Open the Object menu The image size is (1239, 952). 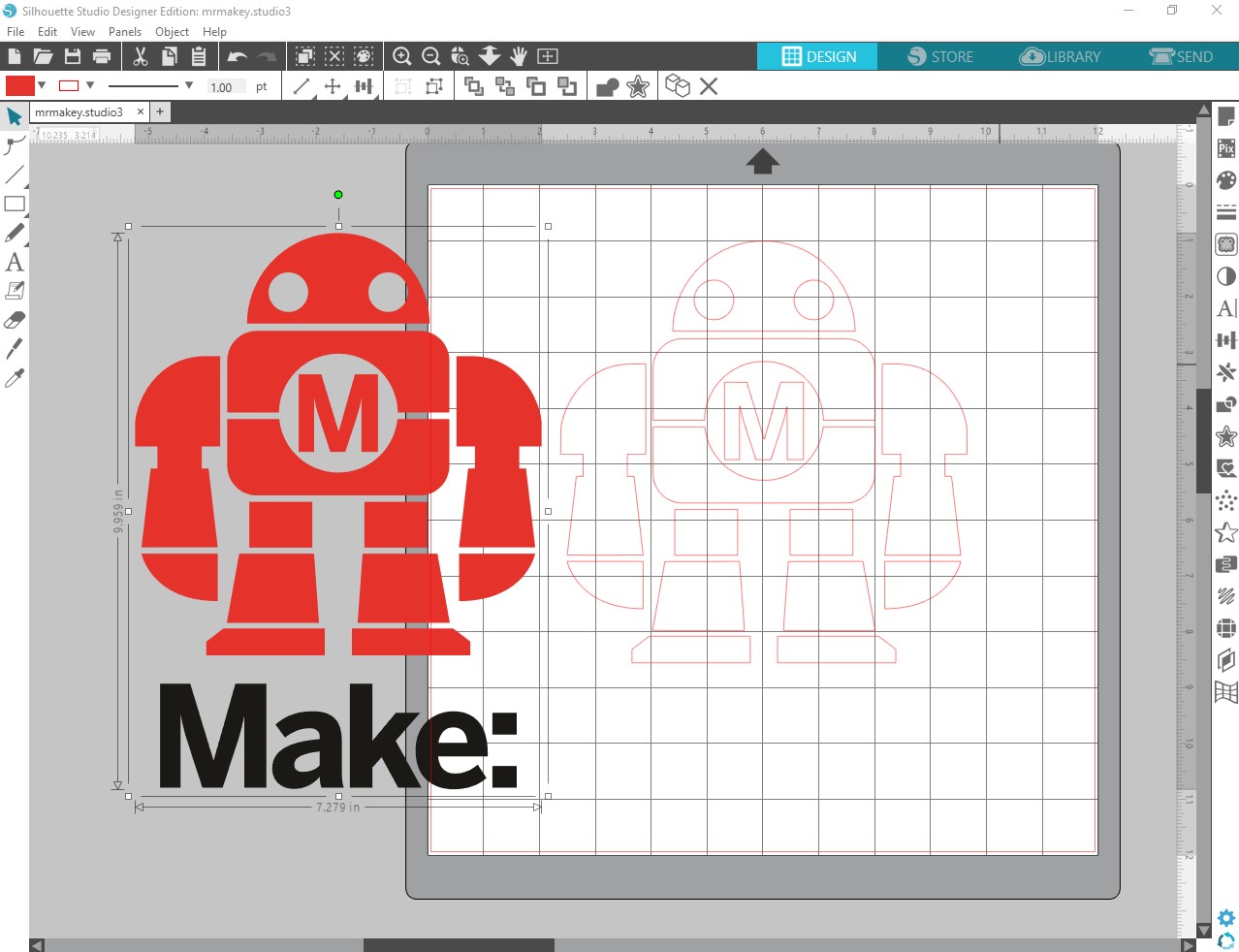coord(173,31)
